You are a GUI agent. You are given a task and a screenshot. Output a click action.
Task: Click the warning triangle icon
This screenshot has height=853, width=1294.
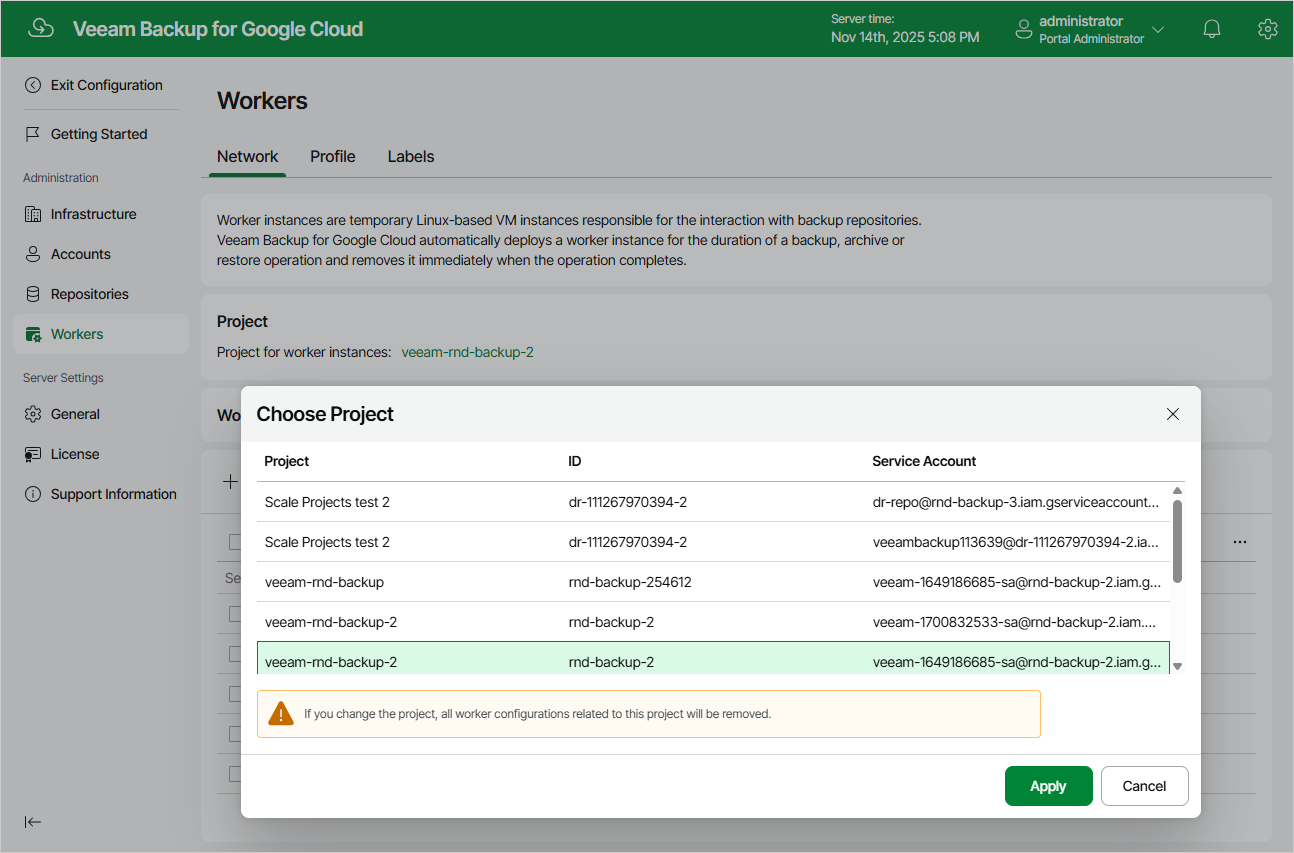point(281,714)
